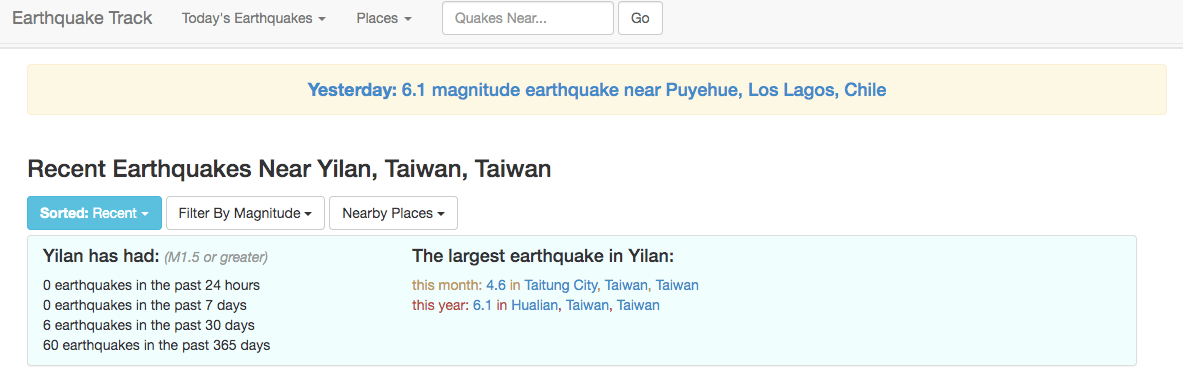Viewport: 1183px width, 389px height.
Task: Select Taiwan link right after Taitung City
Action: [x=625, y=286]
